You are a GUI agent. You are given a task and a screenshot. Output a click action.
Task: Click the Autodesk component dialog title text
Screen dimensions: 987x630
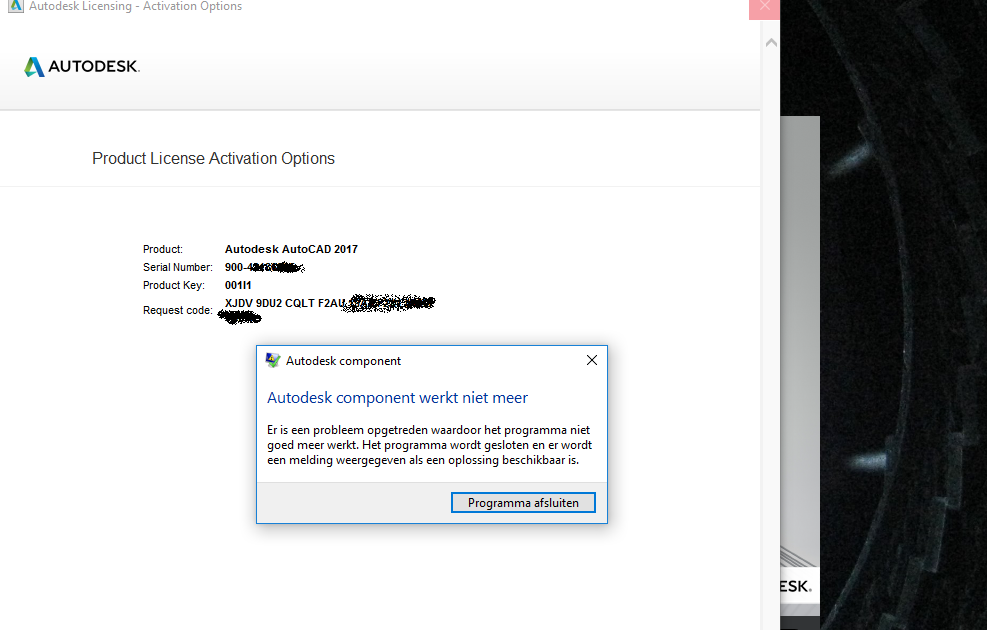pyautogui.click(x=343, y=361)
